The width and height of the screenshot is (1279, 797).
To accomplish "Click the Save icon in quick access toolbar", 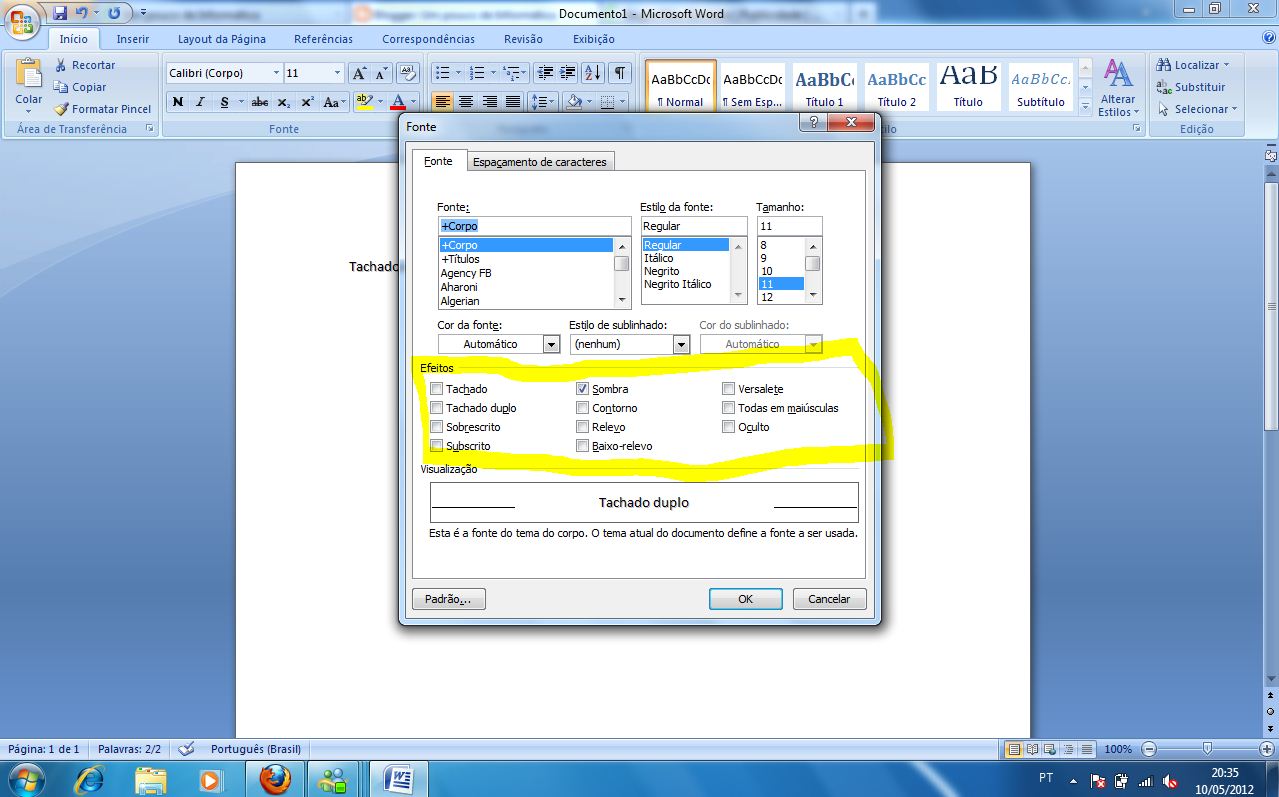I will [60, 13].
